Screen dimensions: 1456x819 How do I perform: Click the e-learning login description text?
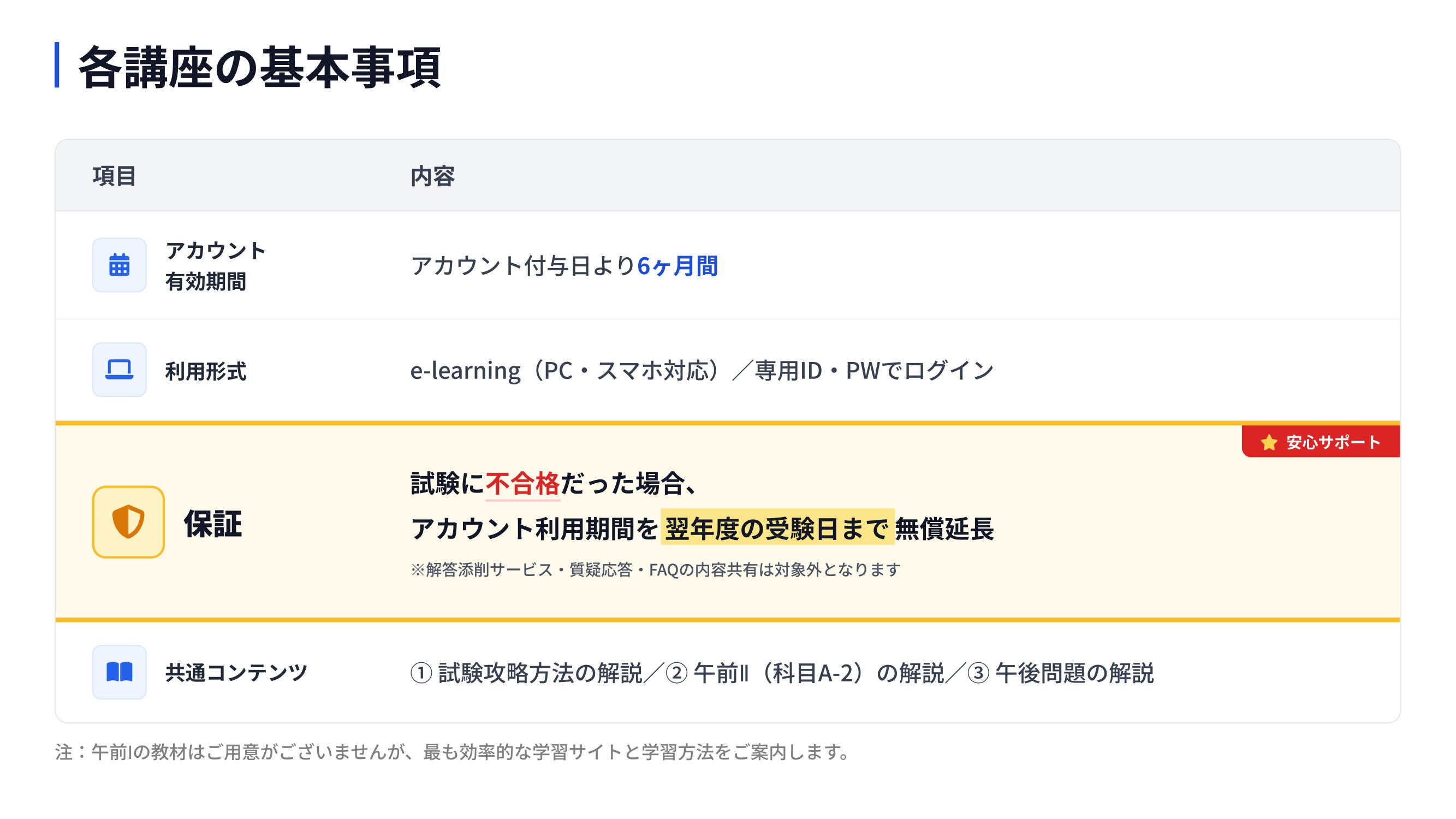coord(702,371)
